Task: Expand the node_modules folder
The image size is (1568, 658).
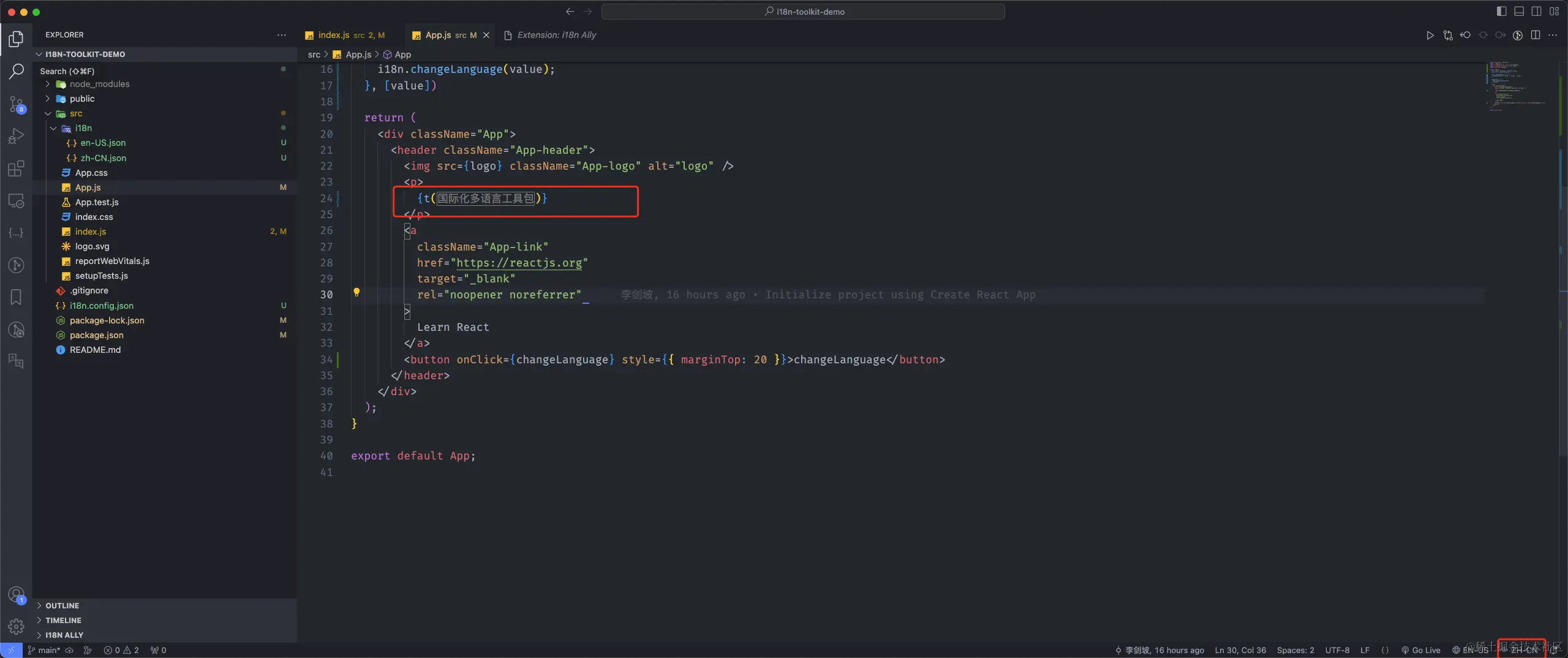Action: click(99, 84)
